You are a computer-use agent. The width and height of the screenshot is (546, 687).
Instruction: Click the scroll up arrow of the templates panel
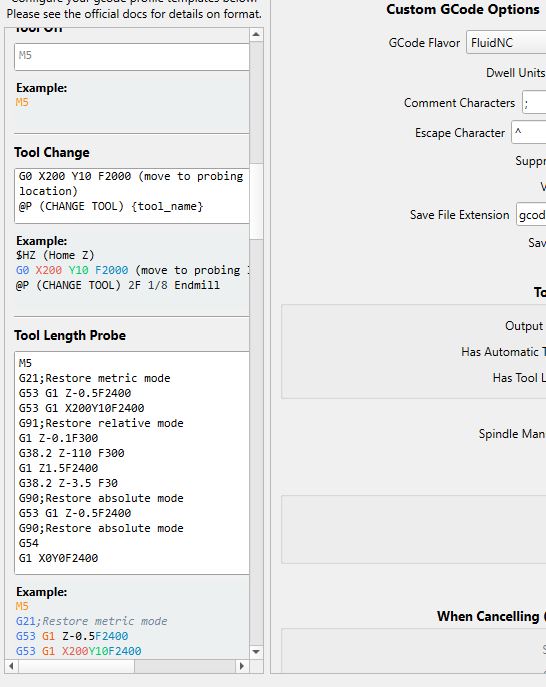[256, 34]
